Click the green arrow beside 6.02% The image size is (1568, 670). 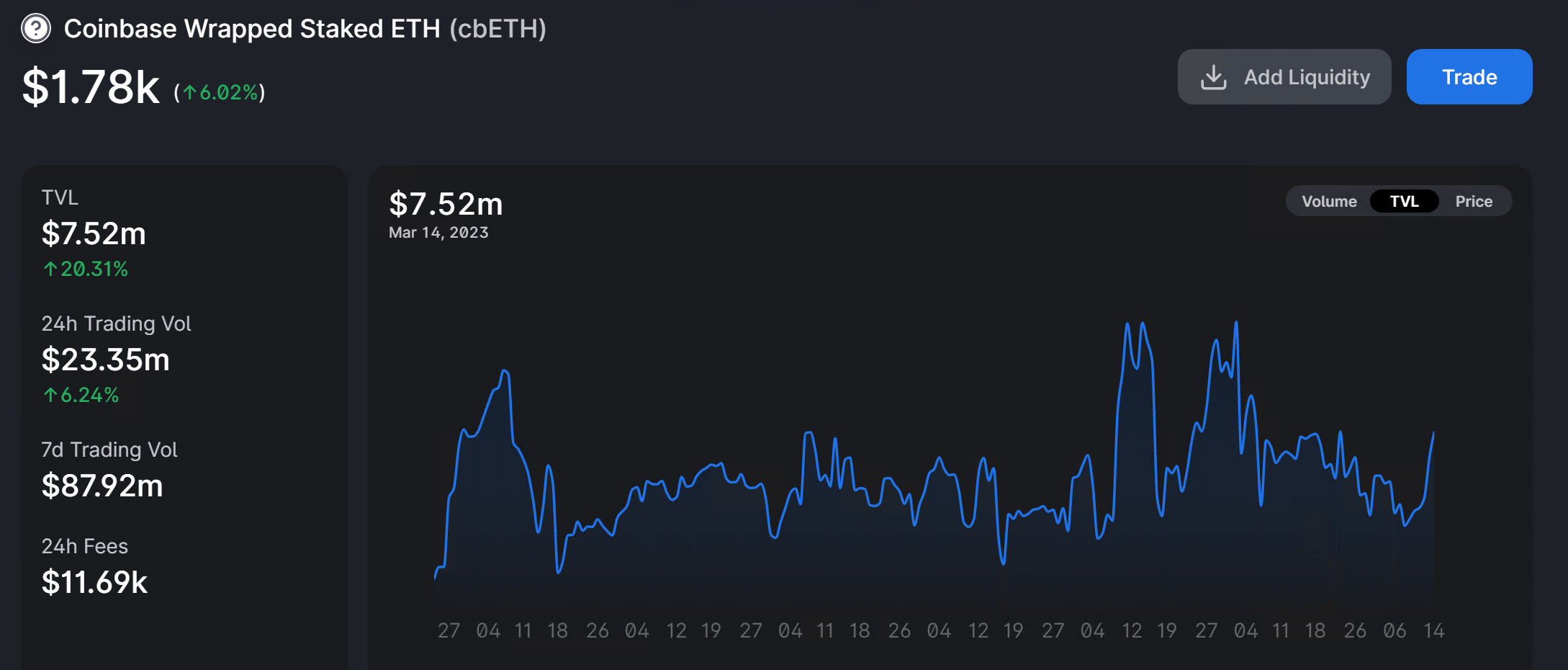pos(189,92)
